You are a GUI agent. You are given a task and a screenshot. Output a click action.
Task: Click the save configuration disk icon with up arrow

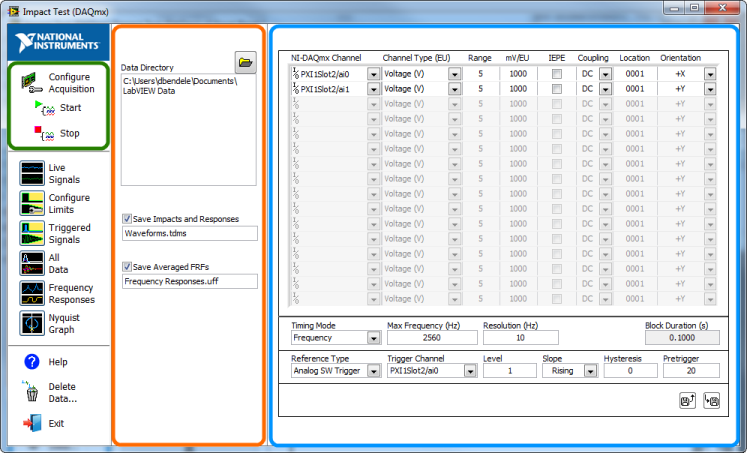pos(687,401)
